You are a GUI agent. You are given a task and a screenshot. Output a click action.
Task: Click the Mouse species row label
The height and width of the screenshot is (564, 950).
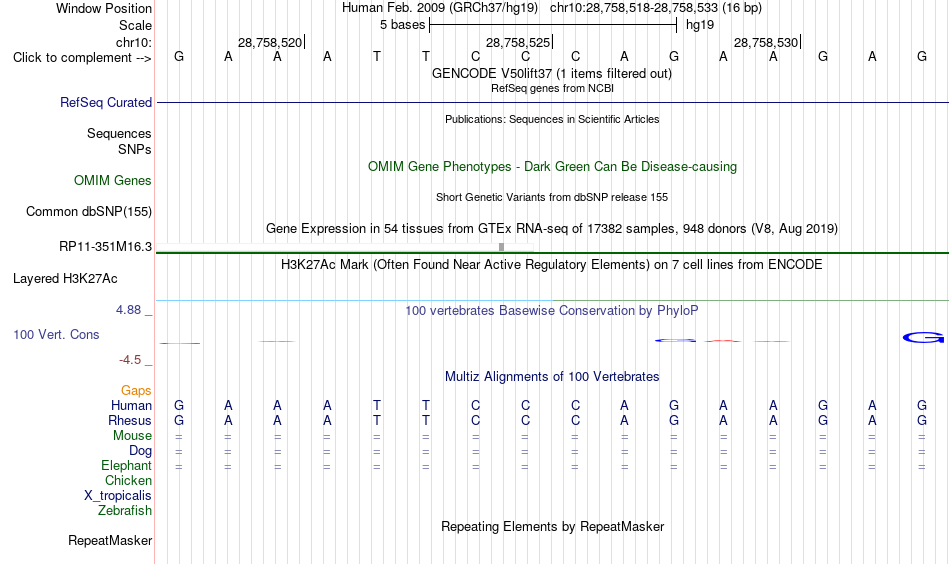click(x=132, y=436)
